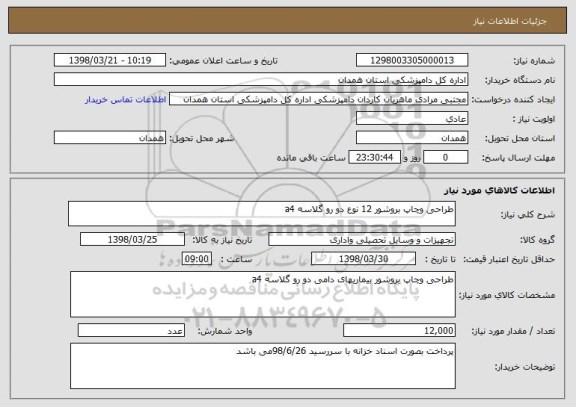Click the label شماره نیاز
Screen dimensions: 576x407
click(534, 61)
